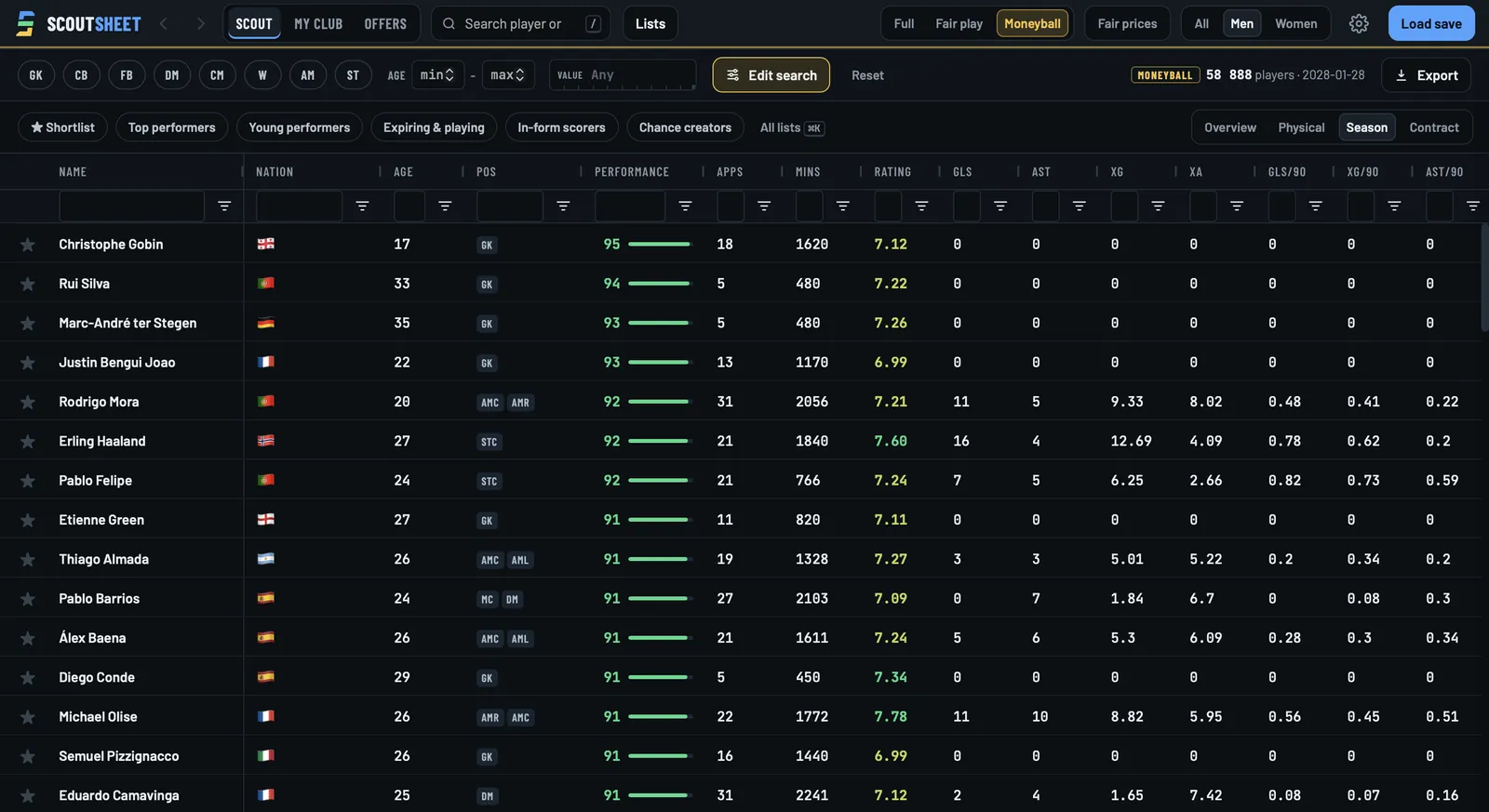This screenshot has height=812, width=1489.
Task: Switch to the My Club tab
Action: coord(318,23)
